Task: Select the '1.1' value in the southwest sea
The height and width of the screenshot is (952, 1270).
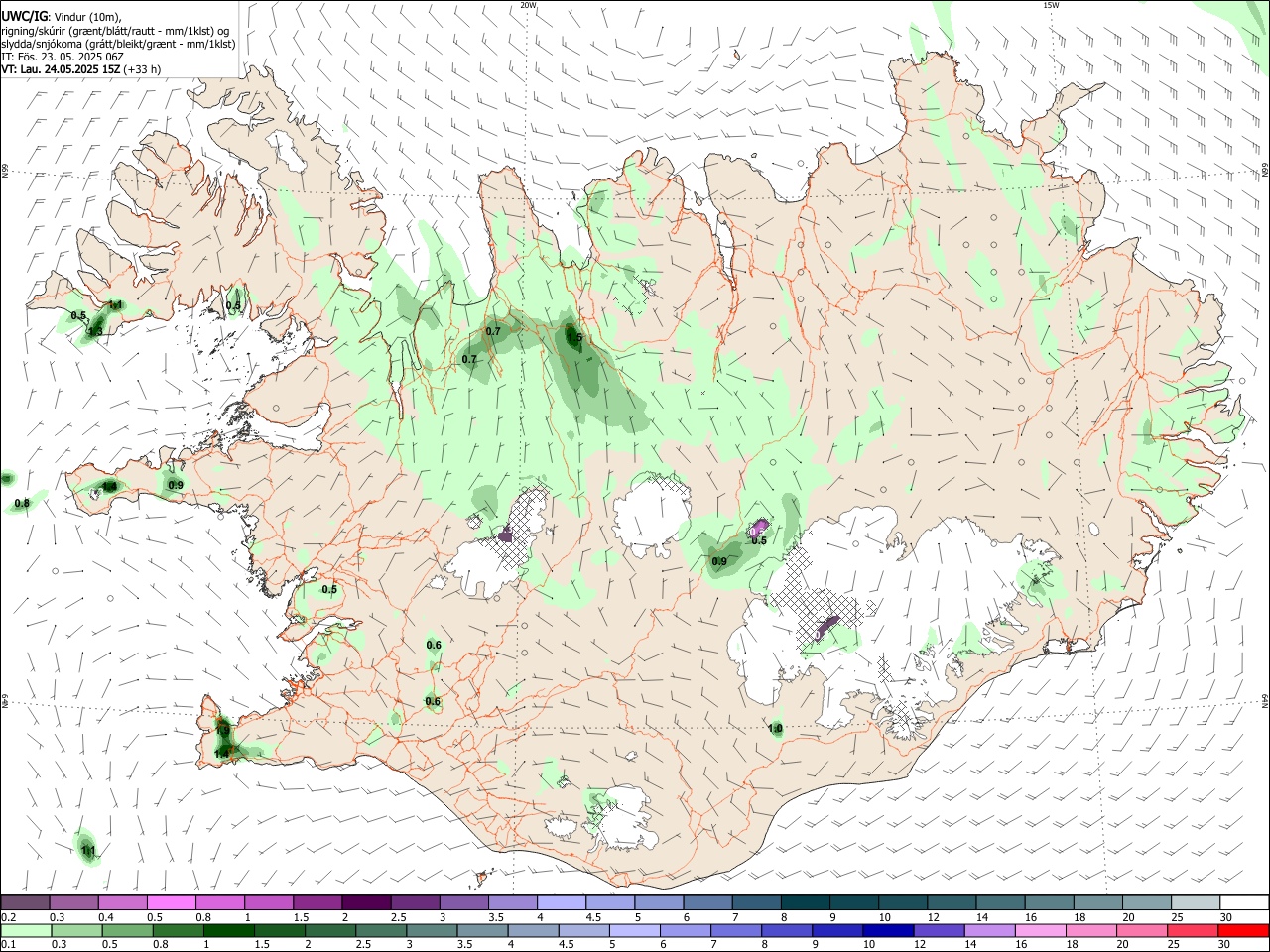Action: click(87, 850)
